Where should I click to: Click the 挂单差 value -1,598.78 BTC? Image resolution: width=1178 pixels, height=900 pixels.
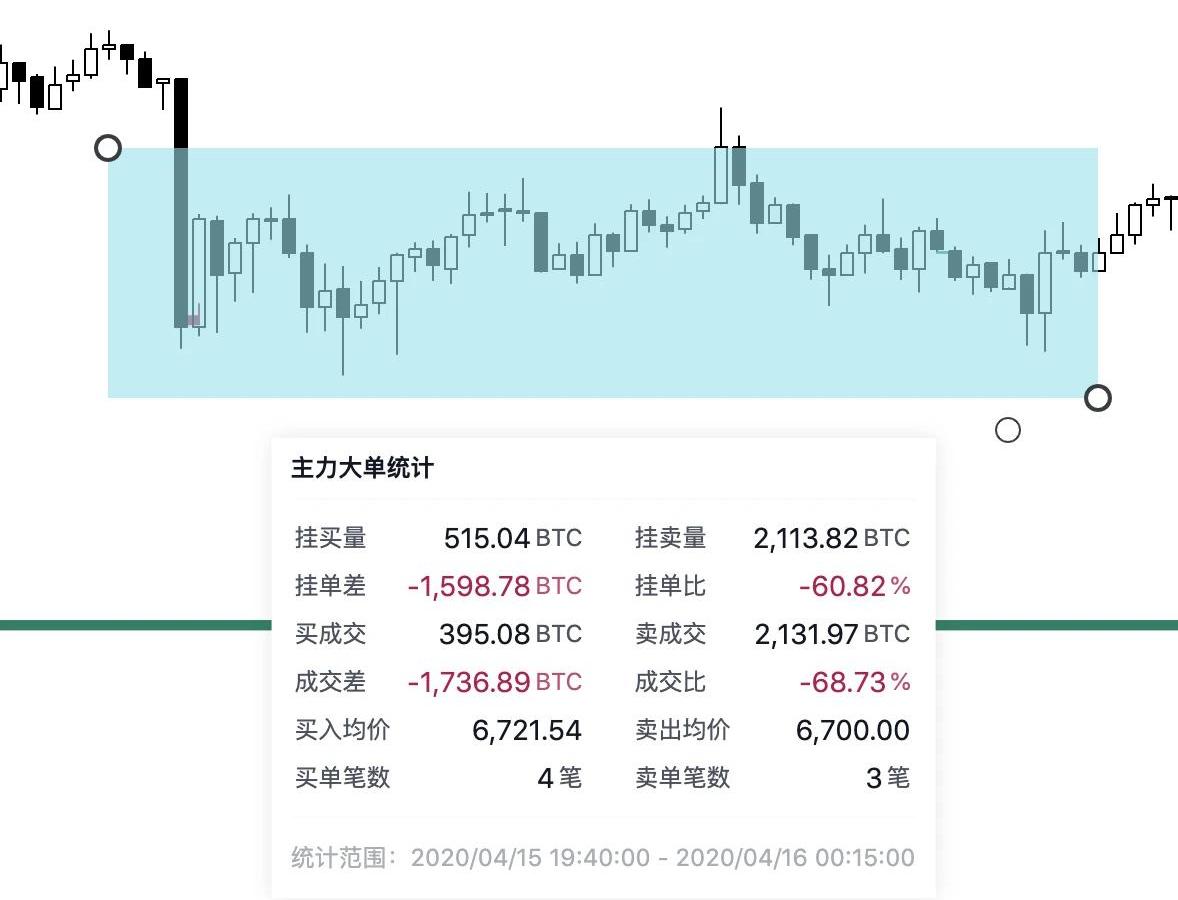494,586
